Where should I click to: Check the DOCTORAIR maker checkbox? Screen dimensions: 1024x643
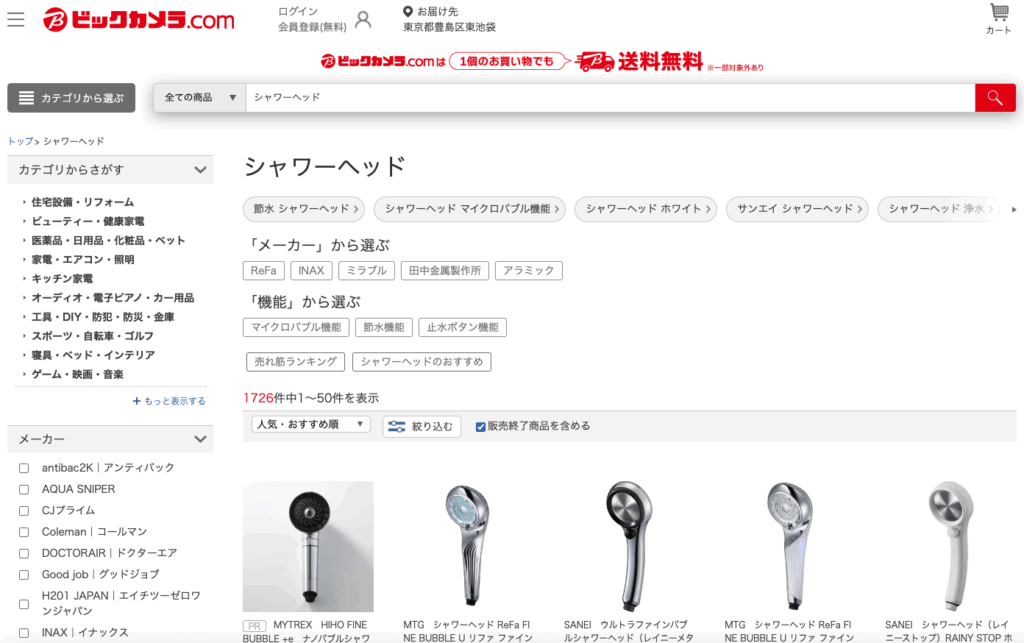(x=24, y=554)
